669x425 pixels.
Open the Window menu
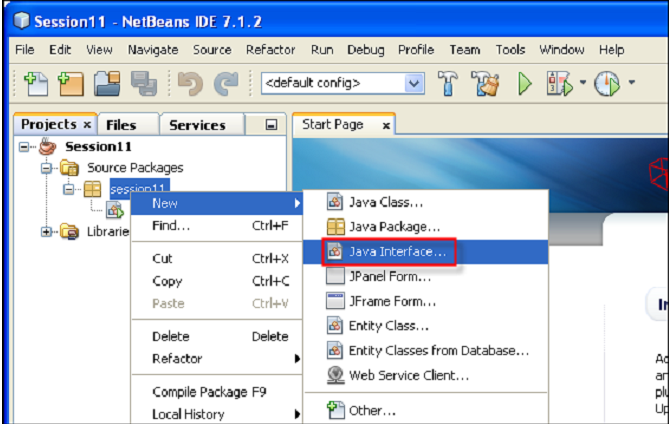coord(561,49)
